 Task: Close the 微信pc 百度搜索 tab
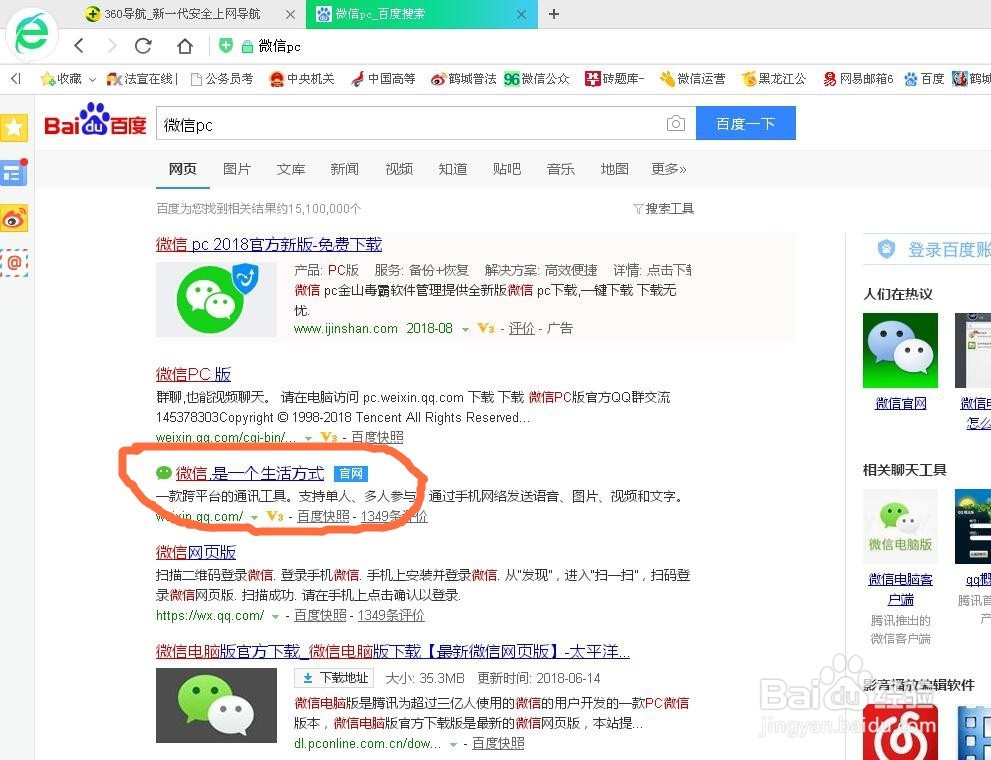pyautogui.click(x=521, y=14)
